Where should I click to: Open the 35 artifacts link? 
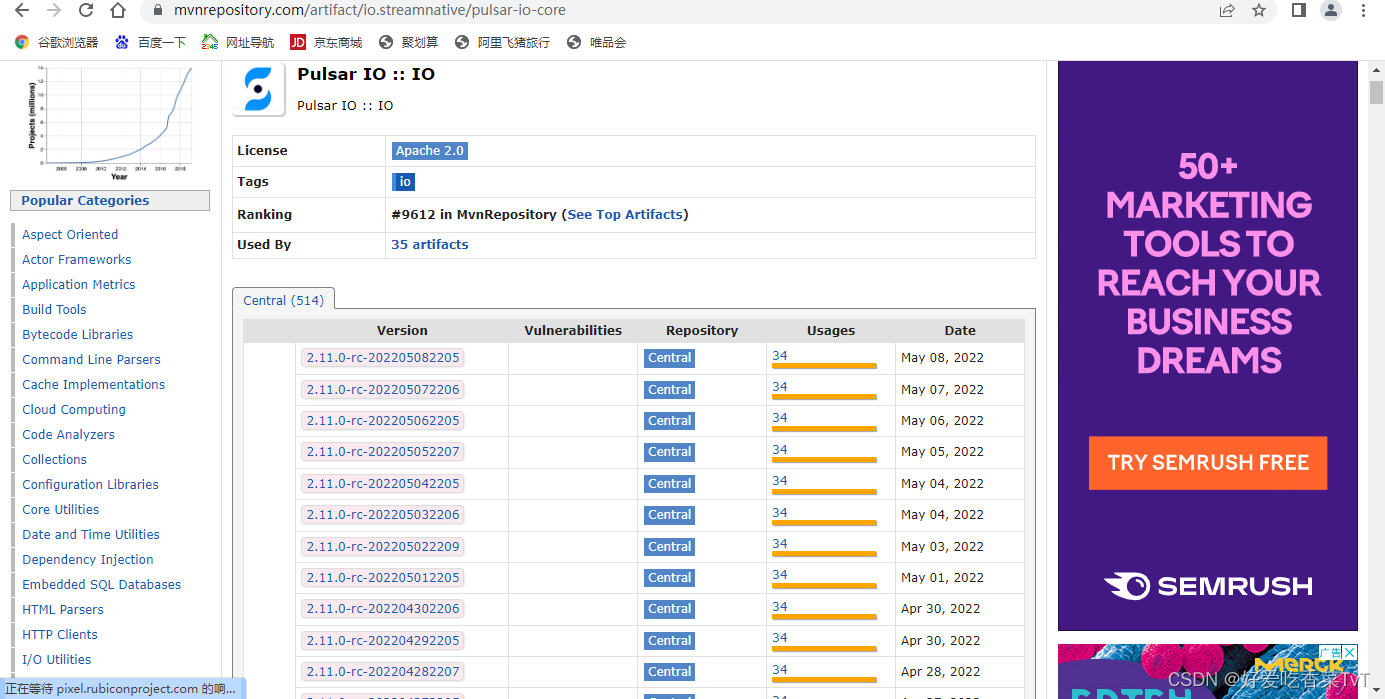[430, 244]
